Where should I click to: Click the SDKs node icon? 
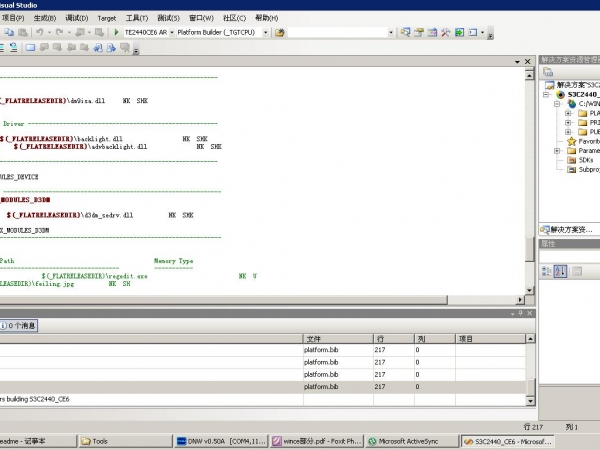pyautogui.click(x=571, y=160)
